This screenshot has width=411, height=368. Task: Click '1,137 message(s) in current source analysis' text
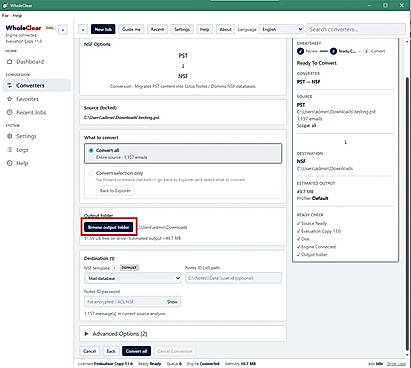coord(125,314)
